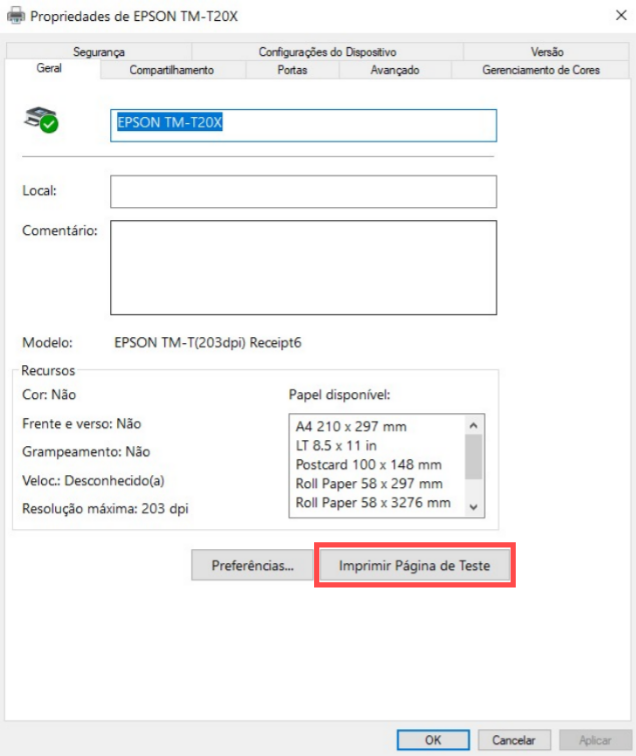Click the Grampeamento: Não text
636x756 pixels.
86,452
